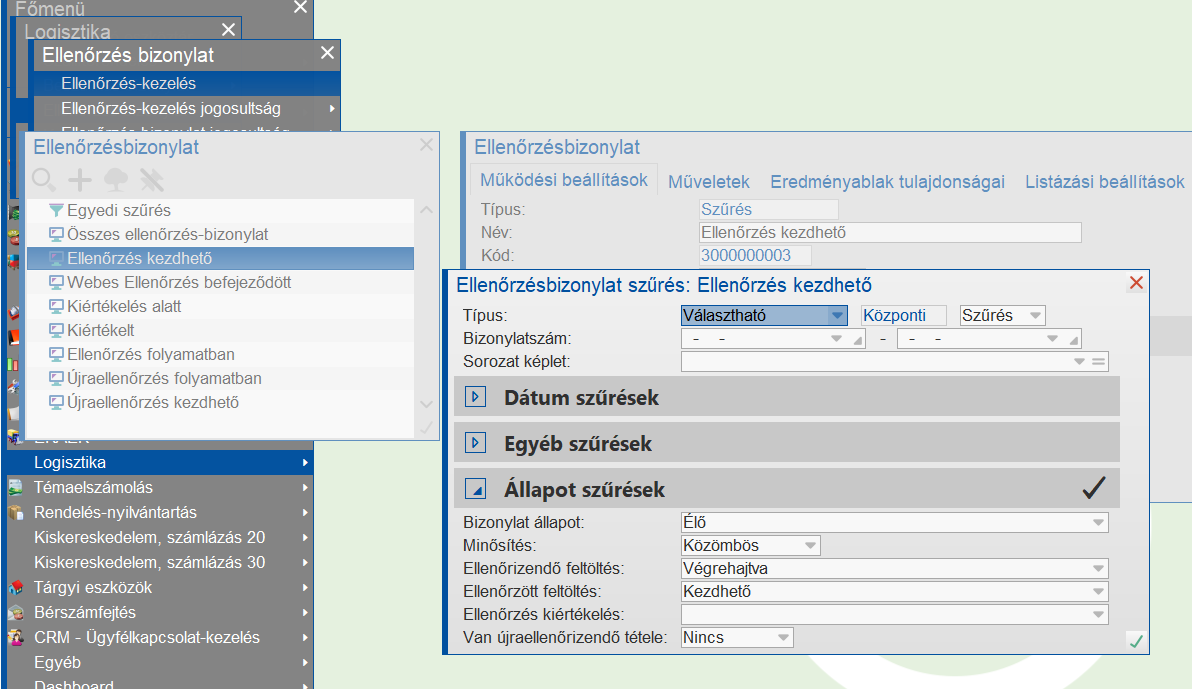Open the Ellenőrizendő feltöltés dropdown

coord(1098,568)
